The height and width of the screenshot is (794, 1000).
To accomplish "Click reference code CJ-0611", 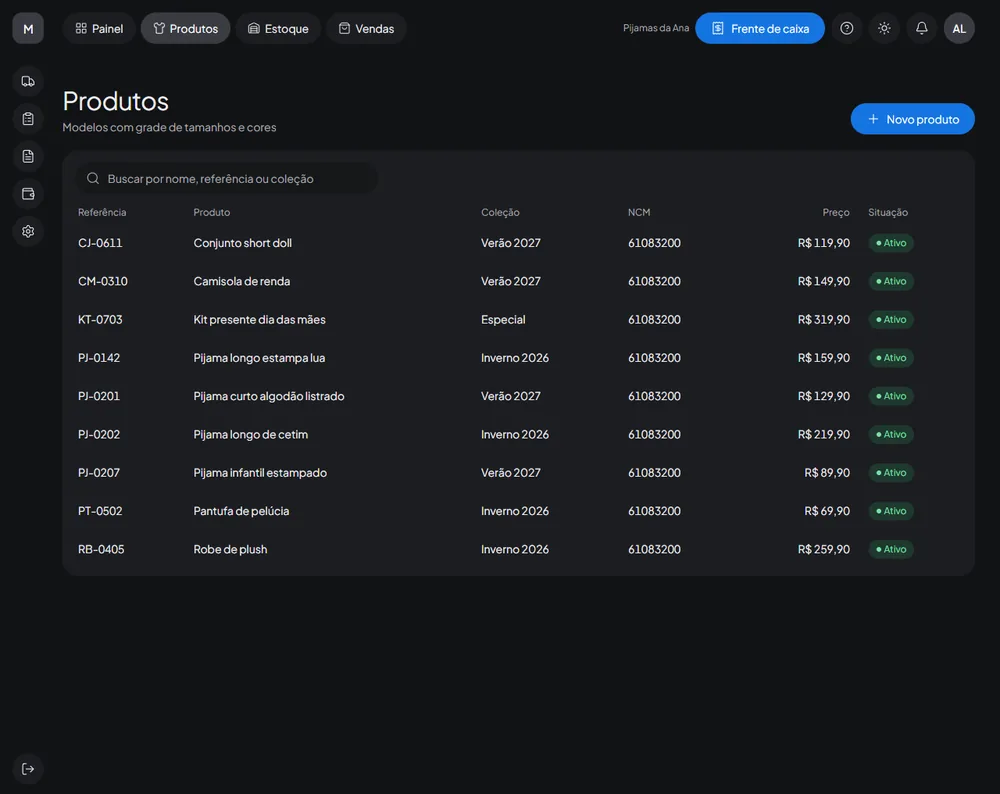I will (100, 243).
